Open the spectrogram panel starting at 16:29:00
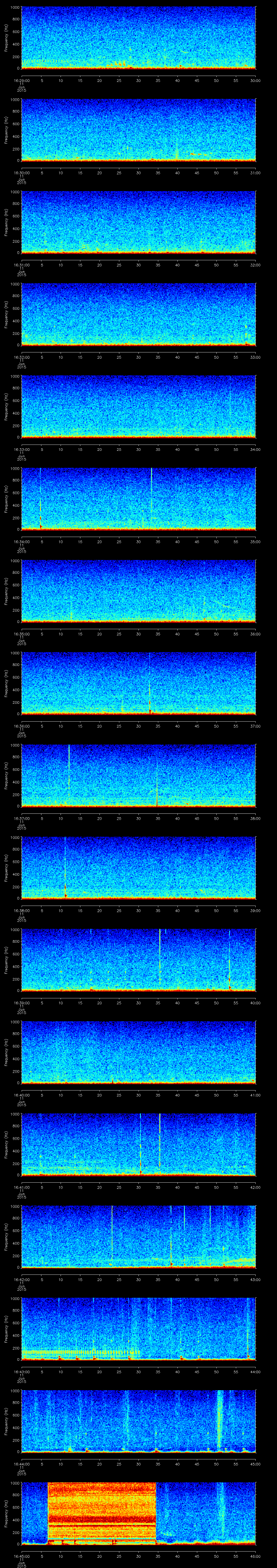This screenshot has width=277, height=1568. pos(138,38)
